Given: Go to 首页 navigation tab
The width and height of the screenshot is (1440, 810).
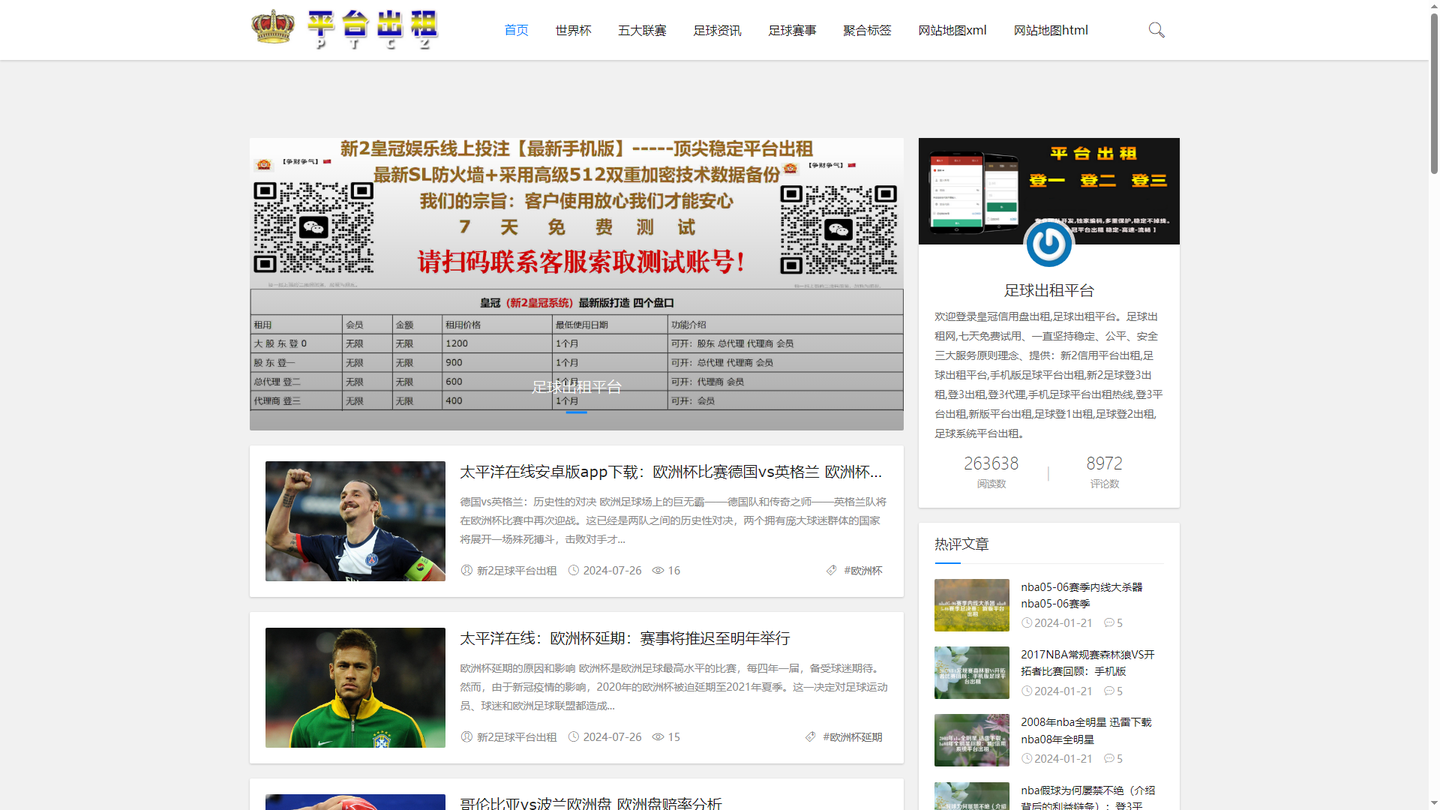Looking at the screenshot, I should coord(516,30).
